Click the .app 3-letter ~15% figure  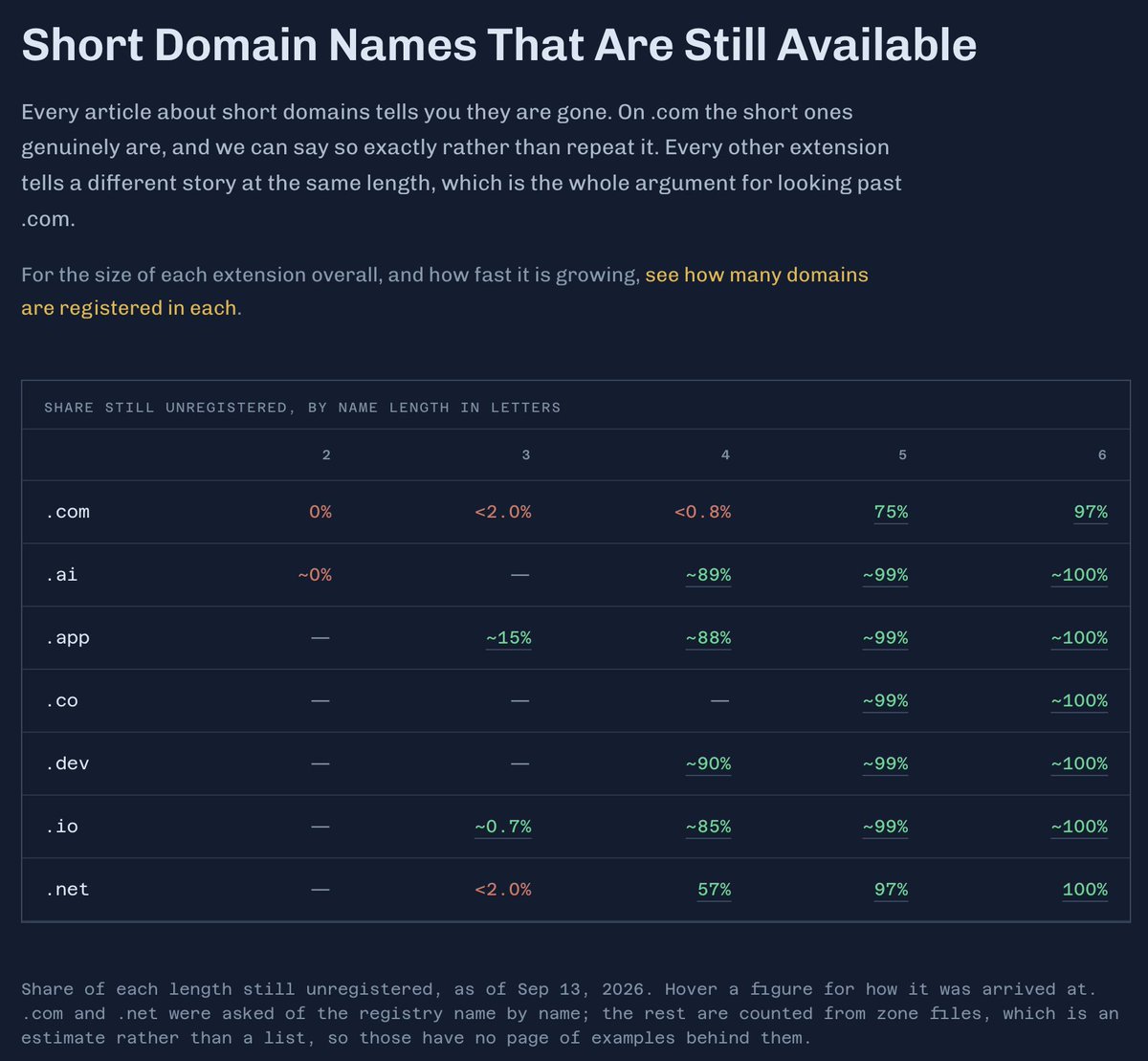508,638
